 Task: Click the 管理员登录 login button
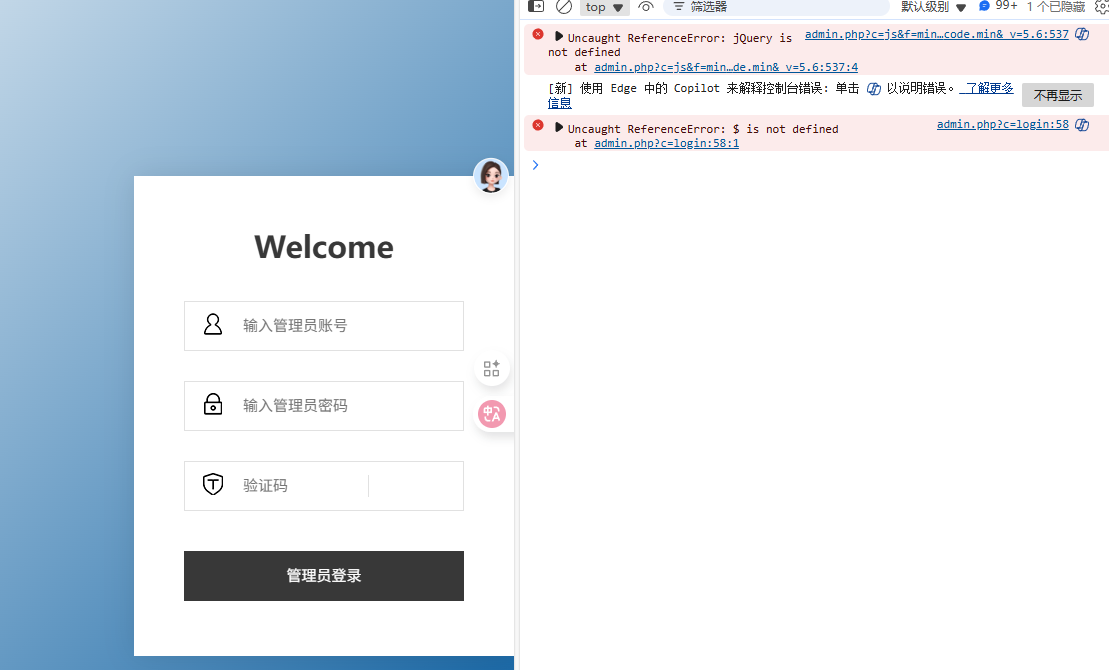(x=323, y=576)
